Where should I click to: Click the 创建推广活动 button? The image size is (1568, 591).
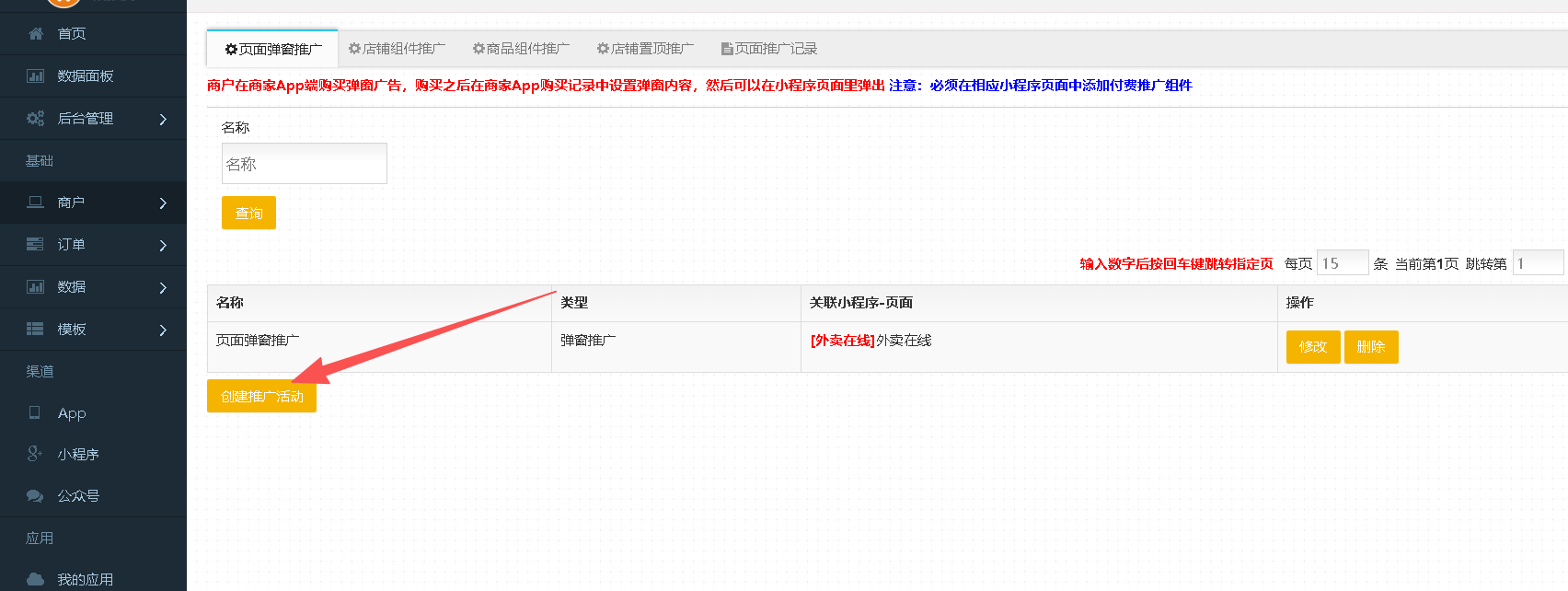click(x=261, y=397)
